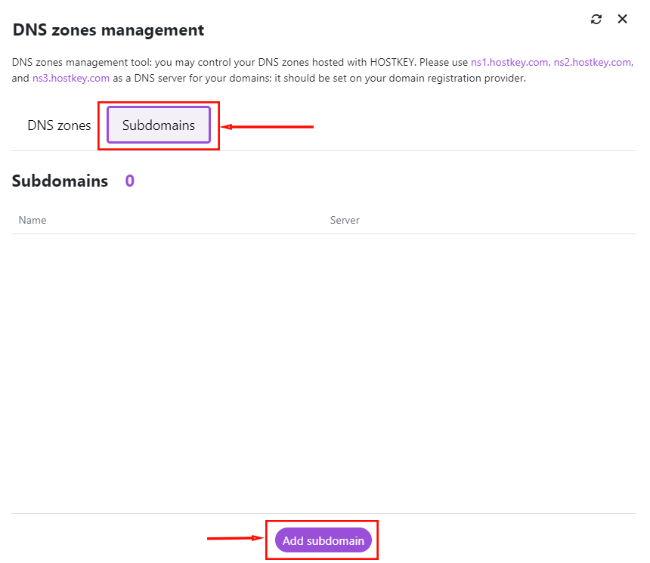Click the word HOSTKEY in the description

[392, 62]
